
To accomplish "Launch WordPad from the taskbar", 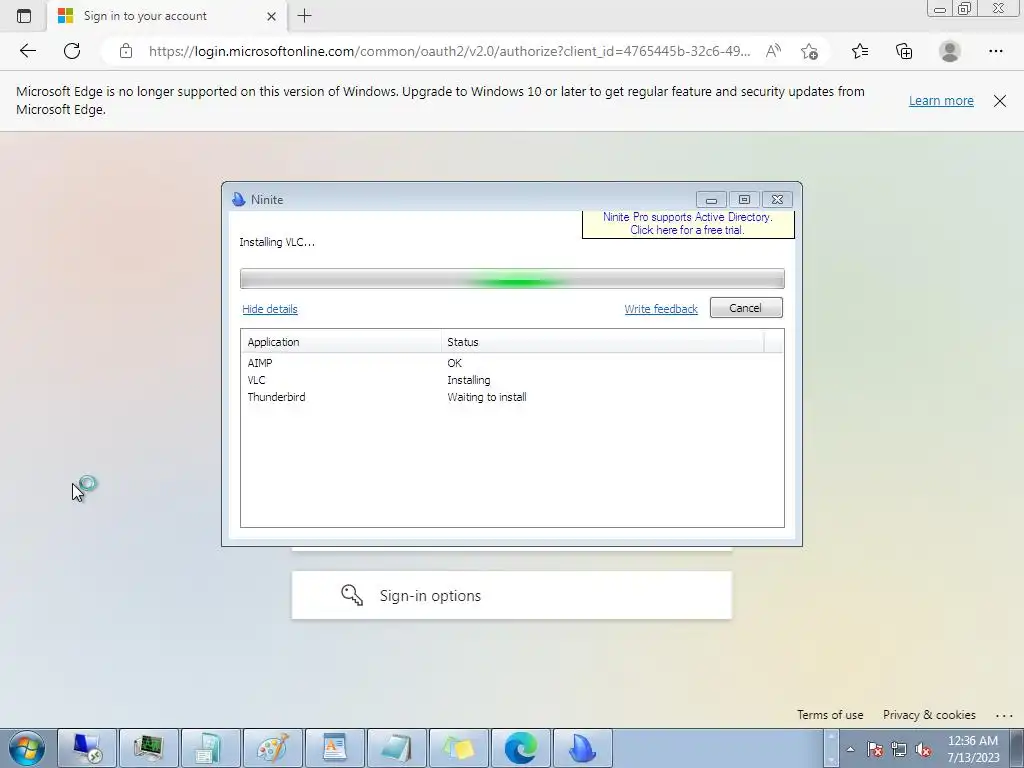I will [334, 748].
